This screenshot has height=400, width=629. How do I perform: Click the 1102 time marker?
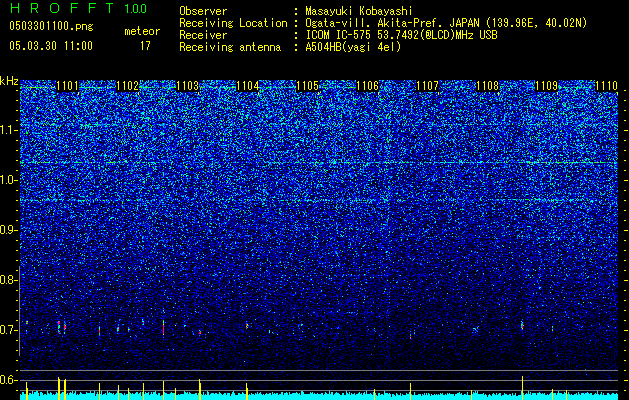point(127,86)
